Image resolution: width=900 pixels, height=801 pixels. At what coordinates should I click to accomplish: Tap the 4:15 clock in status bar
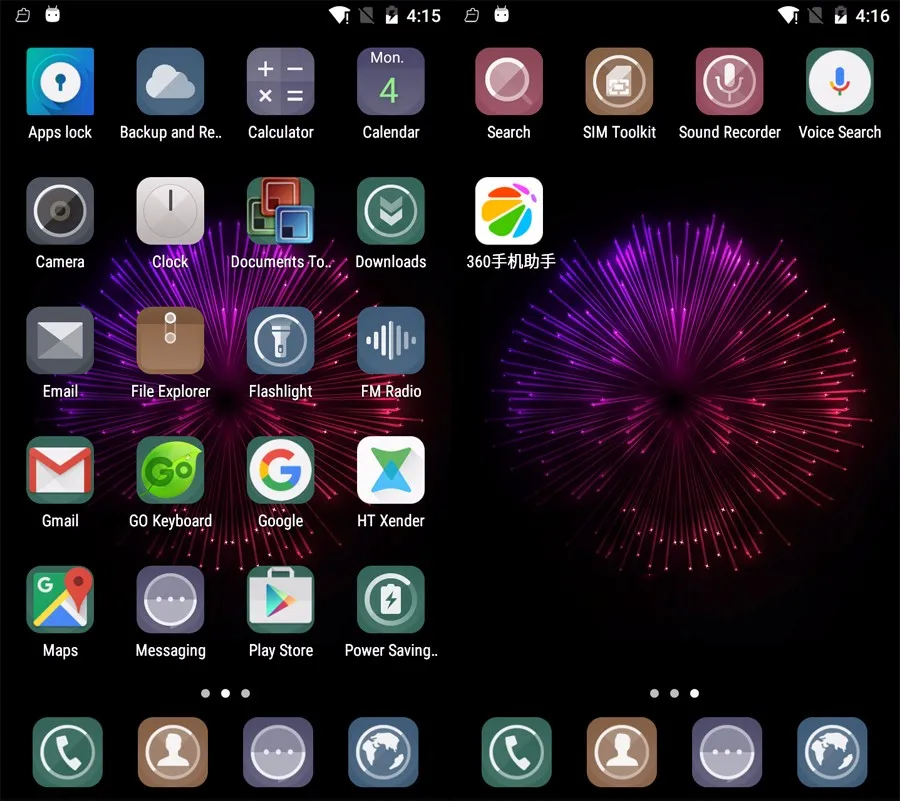coord(424,15)
